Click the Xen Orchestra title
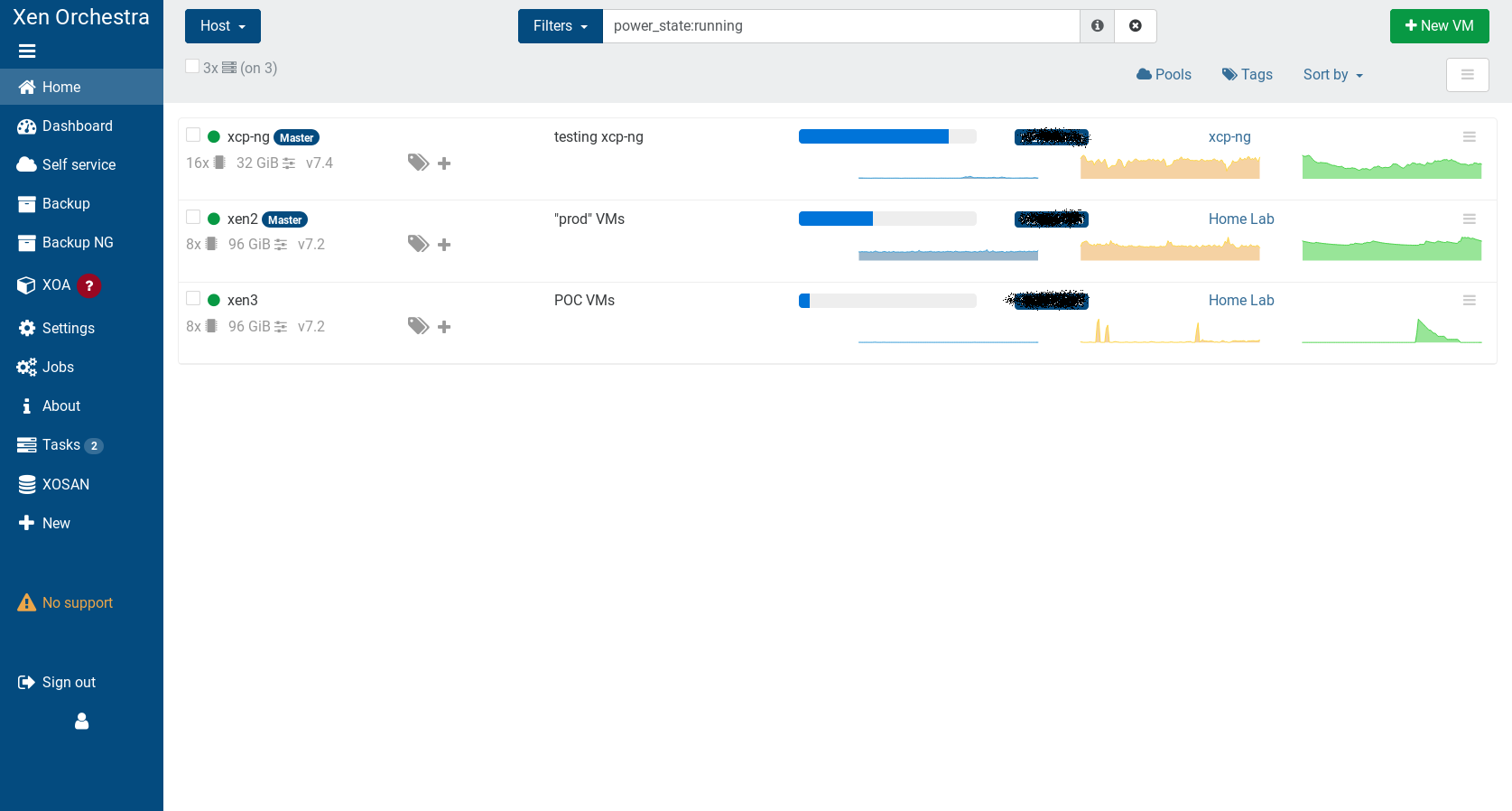 (x=81, y=17)
